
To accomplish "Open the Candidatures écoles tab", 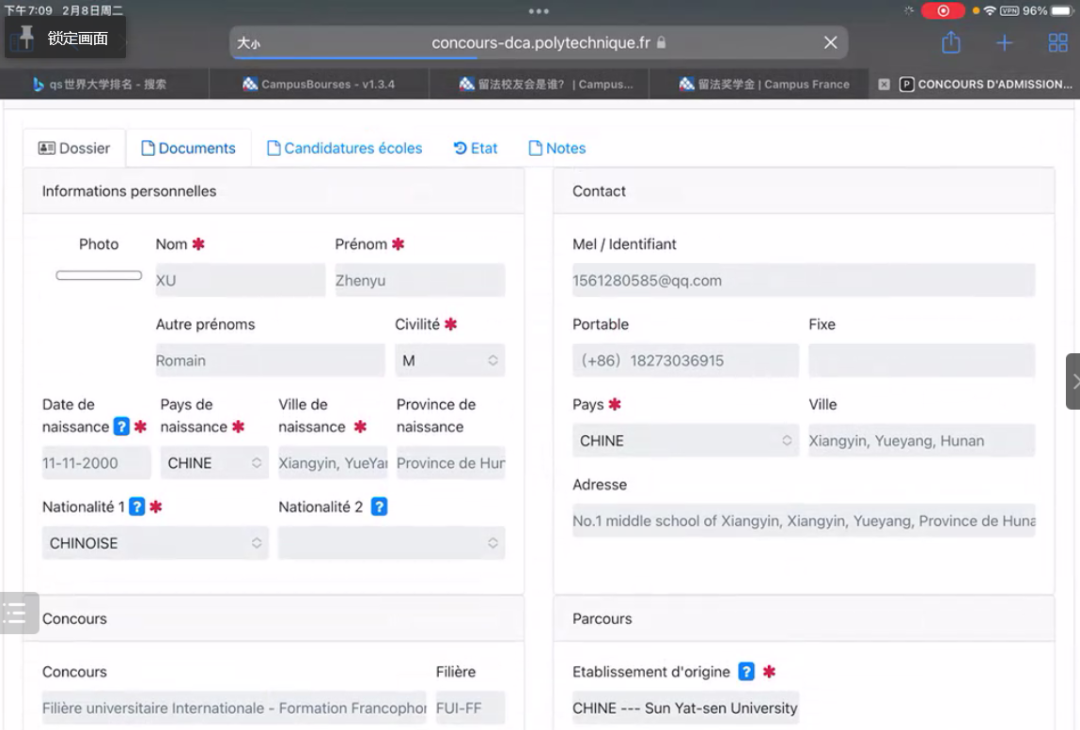I will (344, 148).
